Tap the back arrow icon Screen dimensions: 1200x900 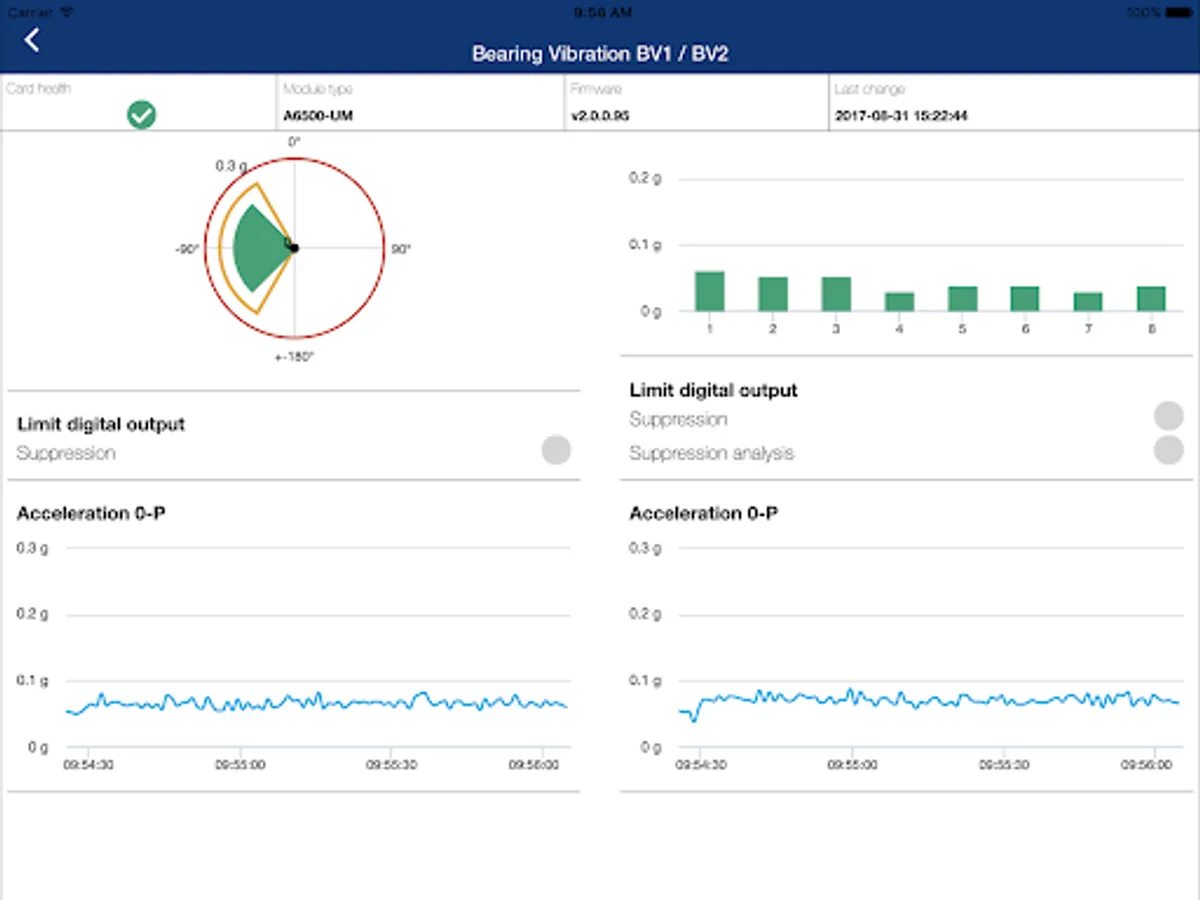pyautogui.click(x=33, y=40)
